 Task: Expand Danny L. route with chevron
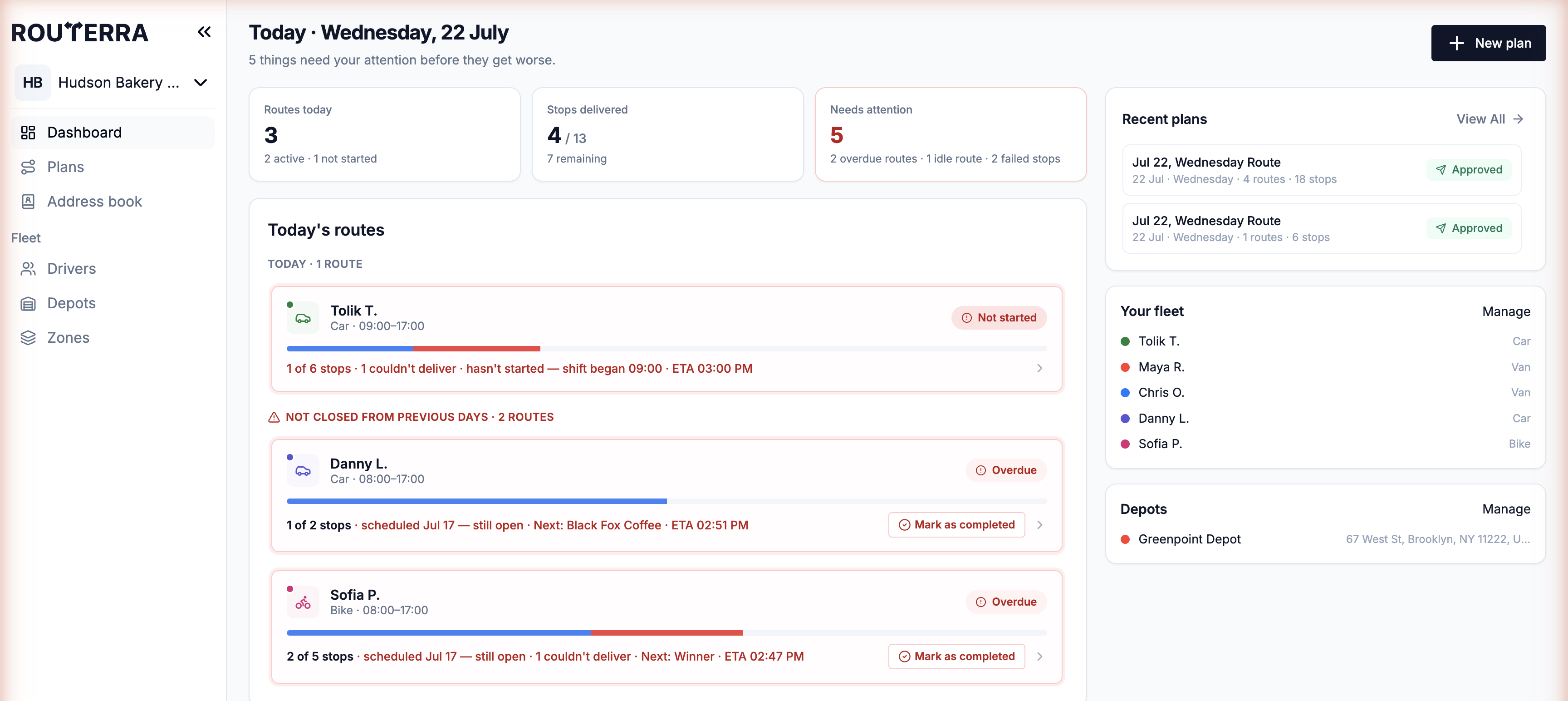click(1039, 524)
